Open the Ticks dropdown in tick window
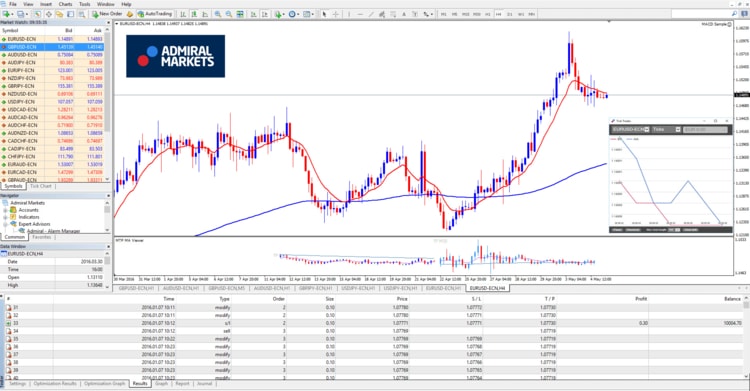This screenshot has height=391, width=750. point(678,130)
